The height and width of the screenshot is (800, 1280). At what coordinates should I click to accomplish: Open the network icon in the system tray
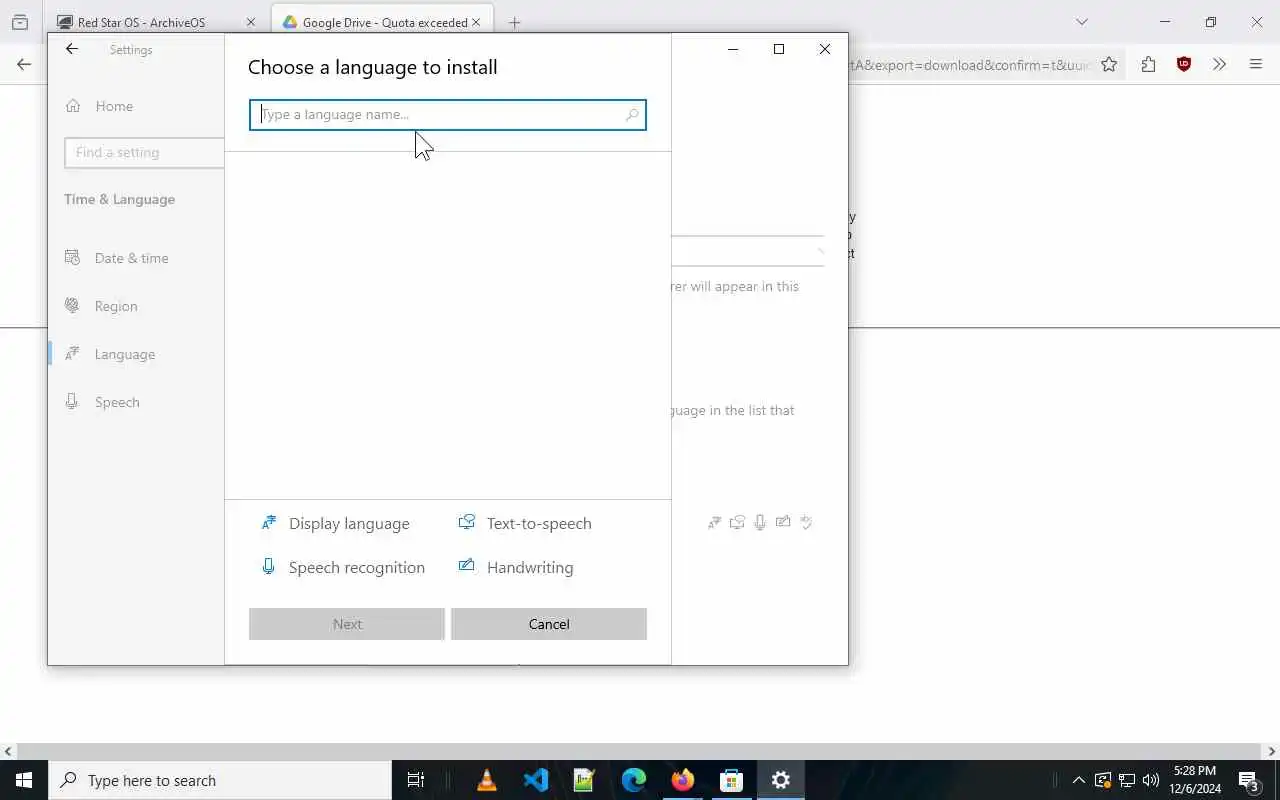tap(1127, 780)
